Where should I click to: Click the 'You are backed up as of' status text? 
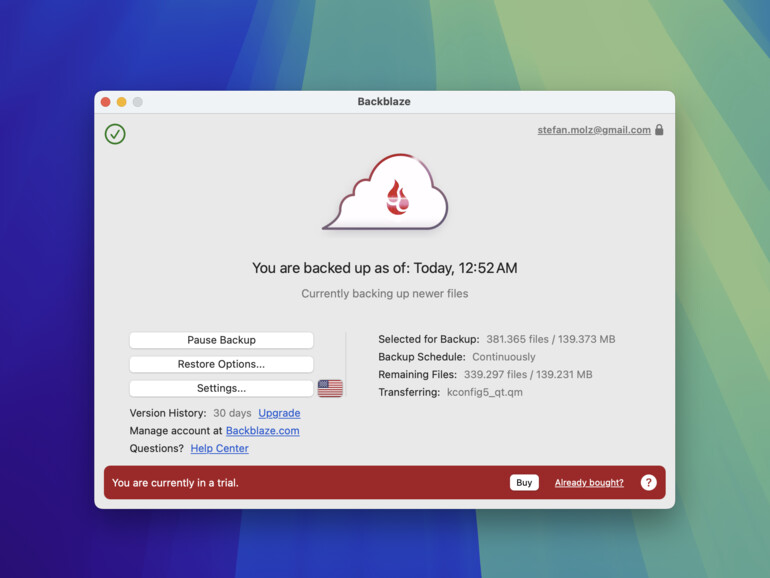pos(385,268)
